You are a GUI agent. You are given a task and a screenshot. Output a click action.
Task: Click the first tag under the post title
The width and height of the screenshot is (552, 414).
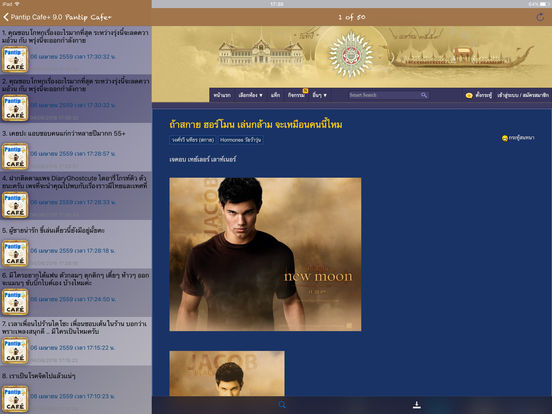(193, 140)
